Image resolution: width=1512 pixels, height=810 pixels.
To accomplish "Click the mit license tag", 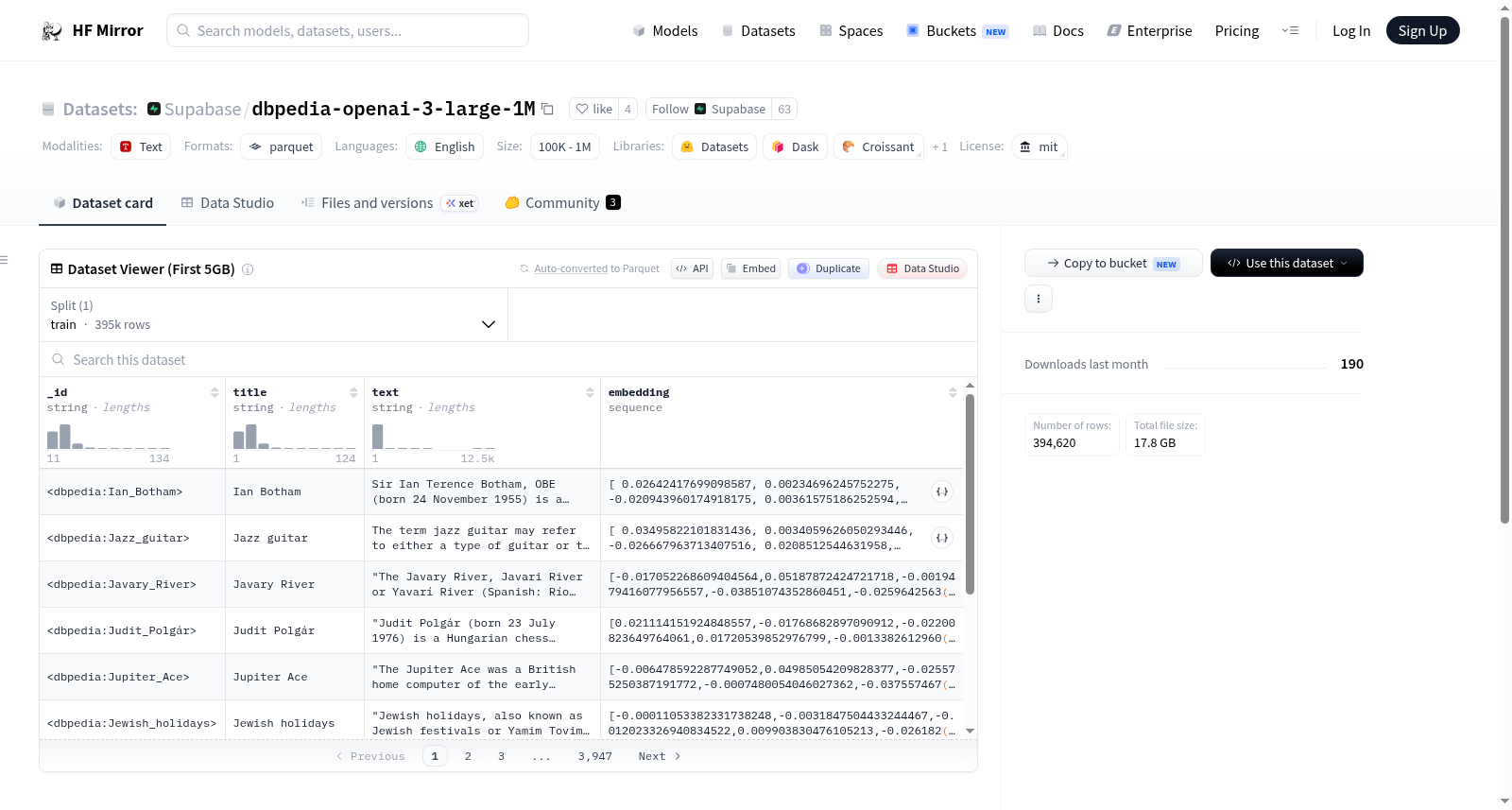I will 1039,146.
